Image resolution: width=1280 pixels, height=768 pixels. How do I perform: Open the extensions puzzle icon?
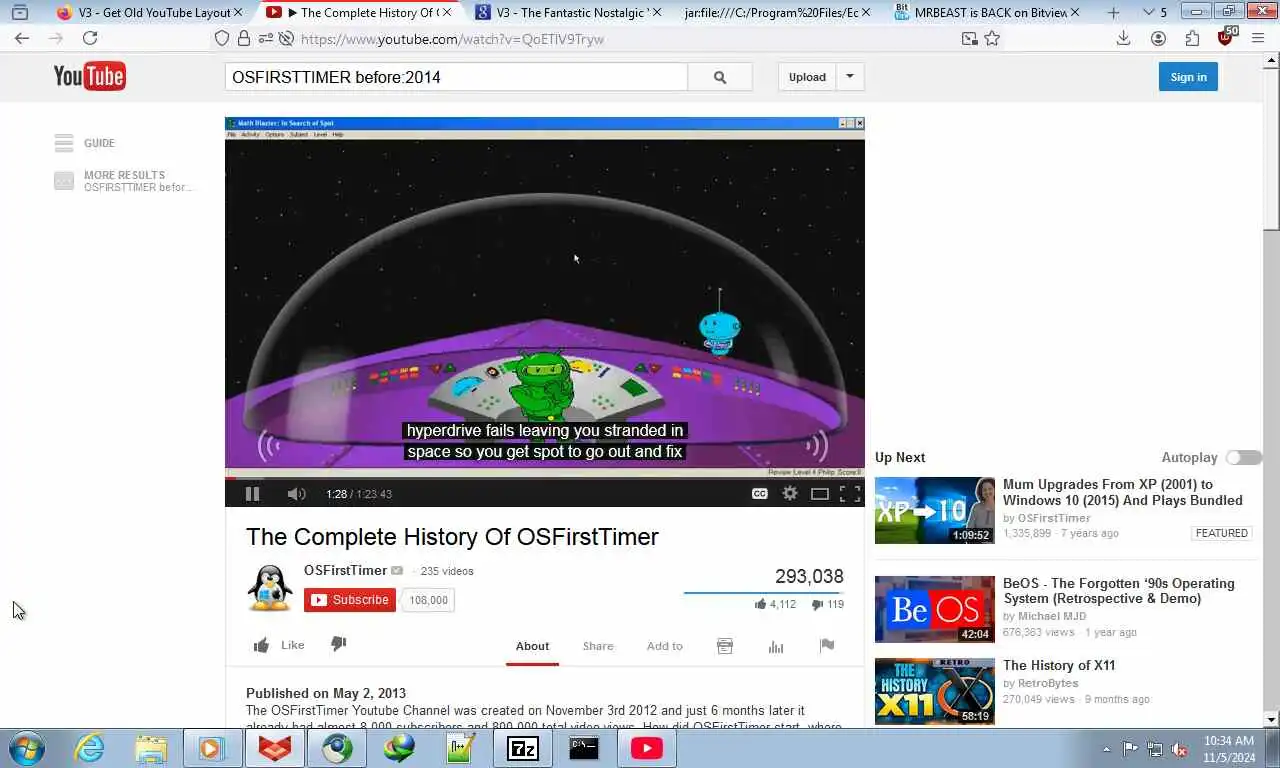[1192, 38]
